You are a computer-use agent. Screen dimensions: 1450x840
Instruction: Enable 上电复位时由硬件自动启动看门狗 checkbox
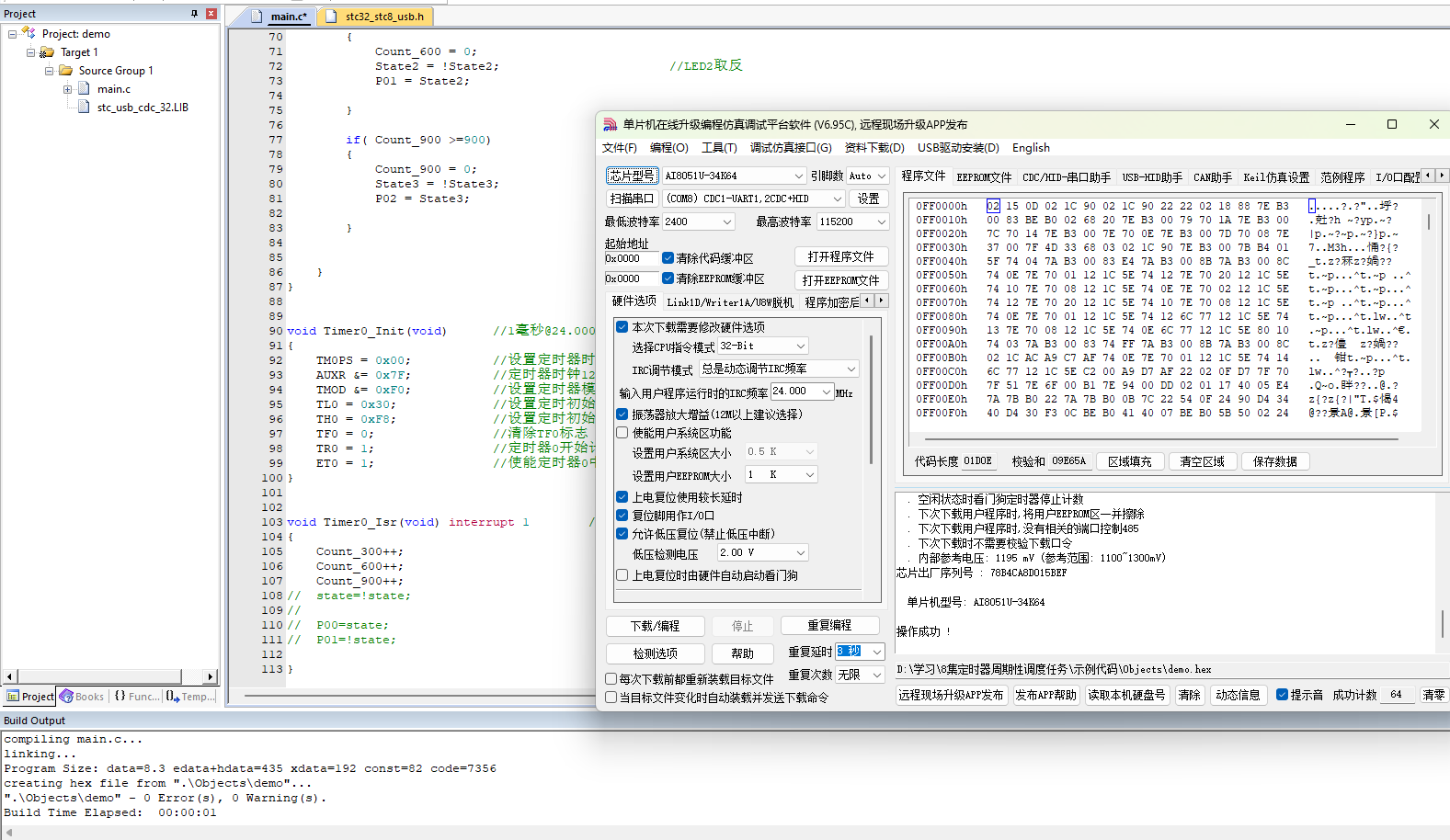tap(622, 575)
